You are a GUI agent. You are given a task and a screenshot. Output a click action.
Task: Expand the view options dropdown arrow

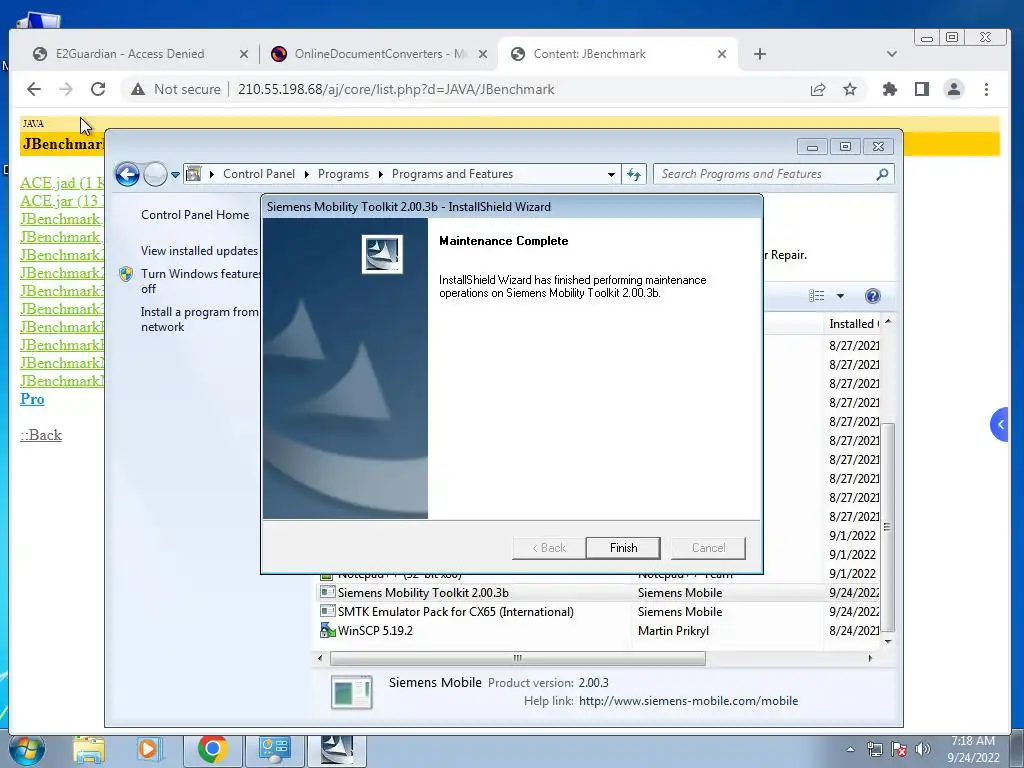click(x=840, y=296)
